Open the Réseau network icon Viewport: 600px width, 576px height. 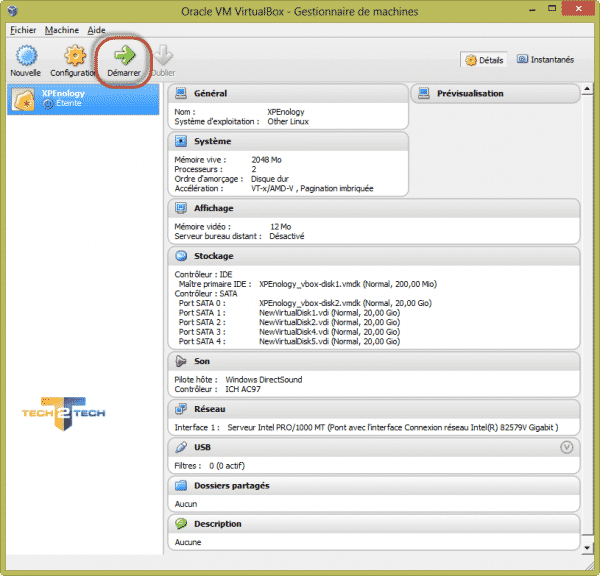(181, 409)
